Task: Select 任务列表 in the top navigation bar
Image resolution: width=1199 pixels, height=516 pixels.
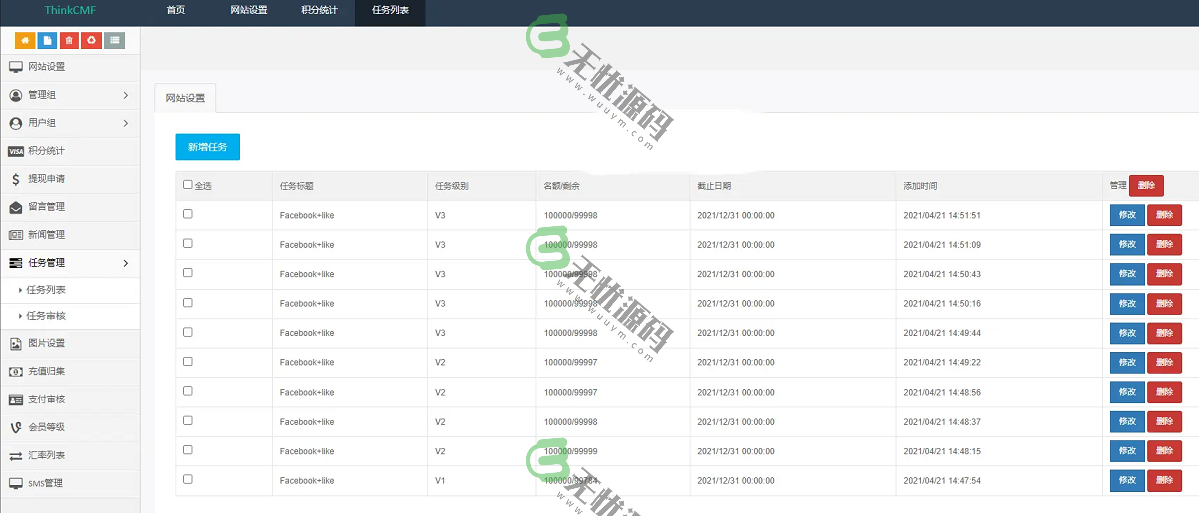Action: pos(390,11)
